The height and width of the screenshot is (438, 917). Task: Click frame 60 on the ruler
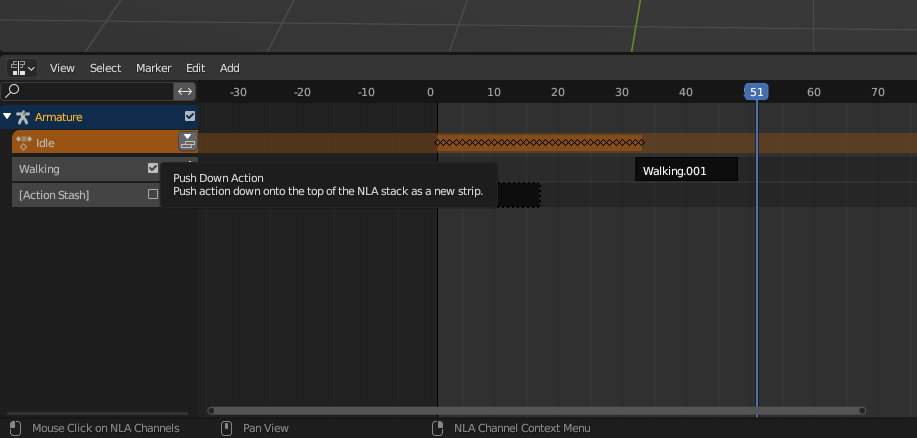813,92
